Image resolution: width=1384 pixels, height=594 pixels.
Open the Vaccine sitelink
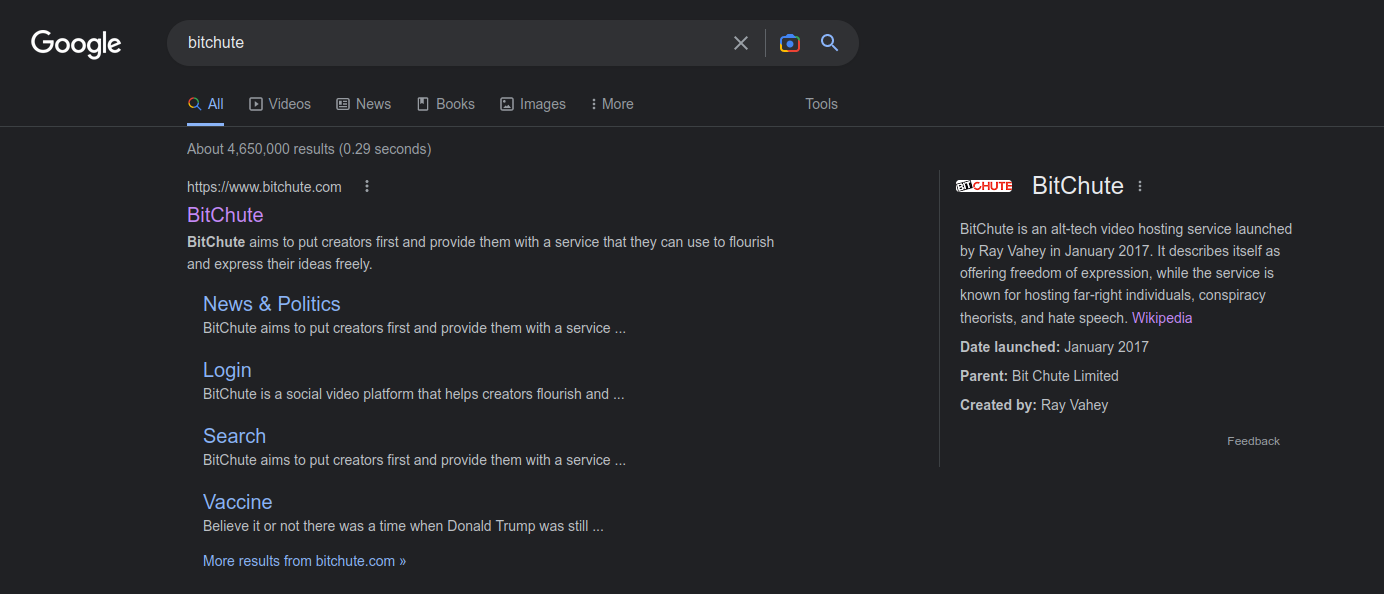[x=238, y=502]
